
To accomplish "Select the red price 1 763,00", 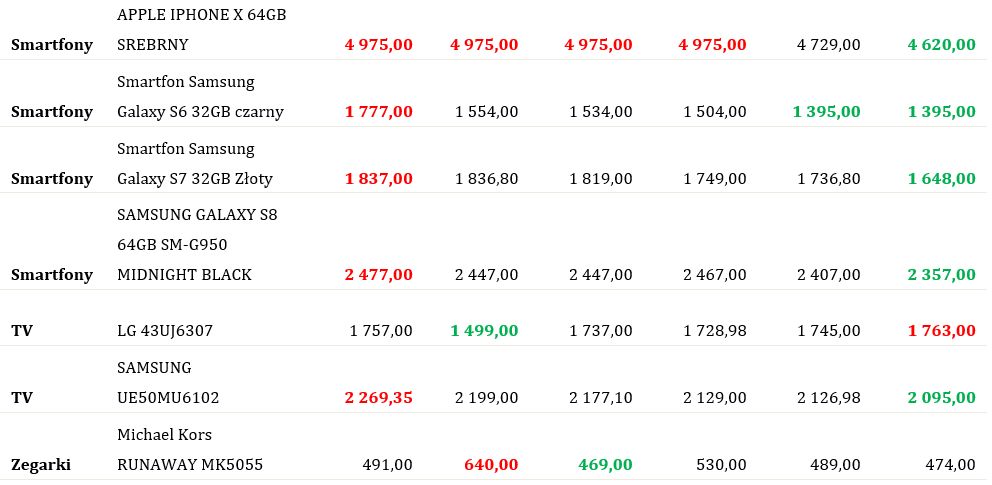I will [x=941, y=331].
